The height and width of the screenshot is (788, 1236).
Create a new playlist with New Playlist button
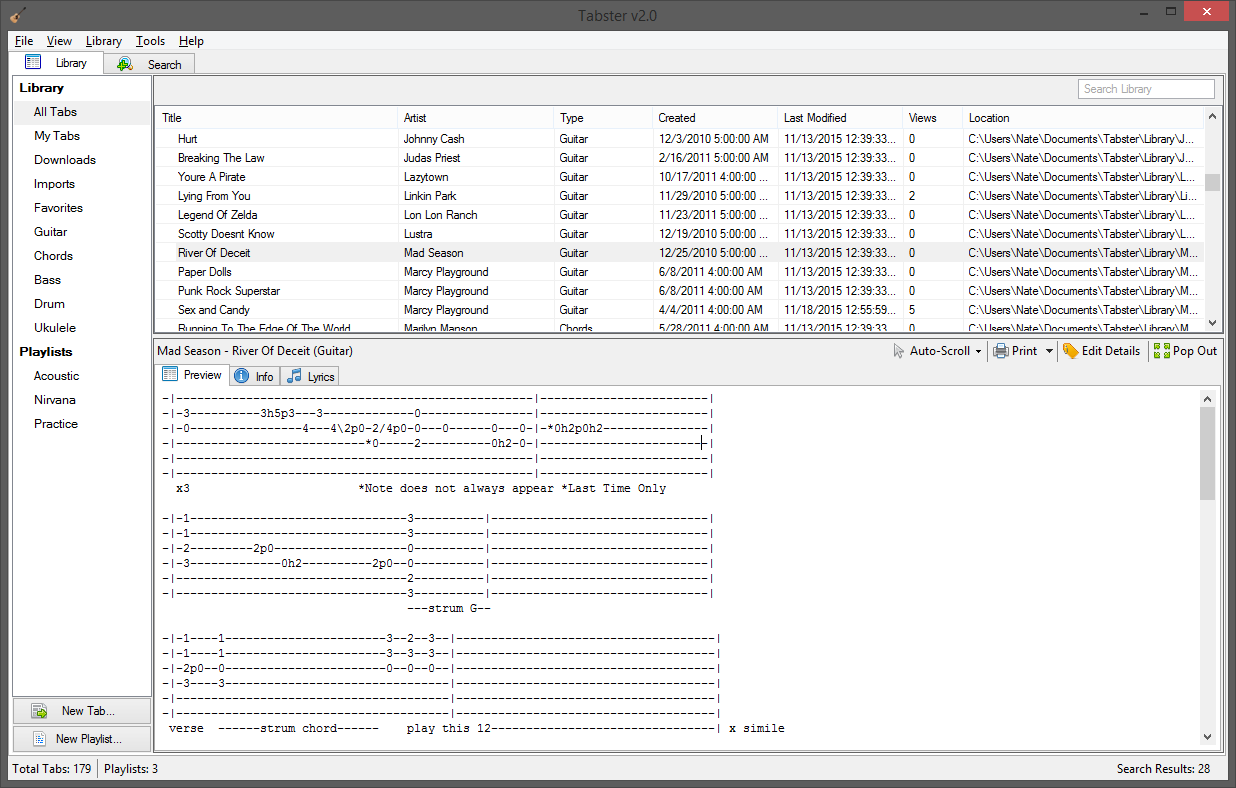[82, 739]
